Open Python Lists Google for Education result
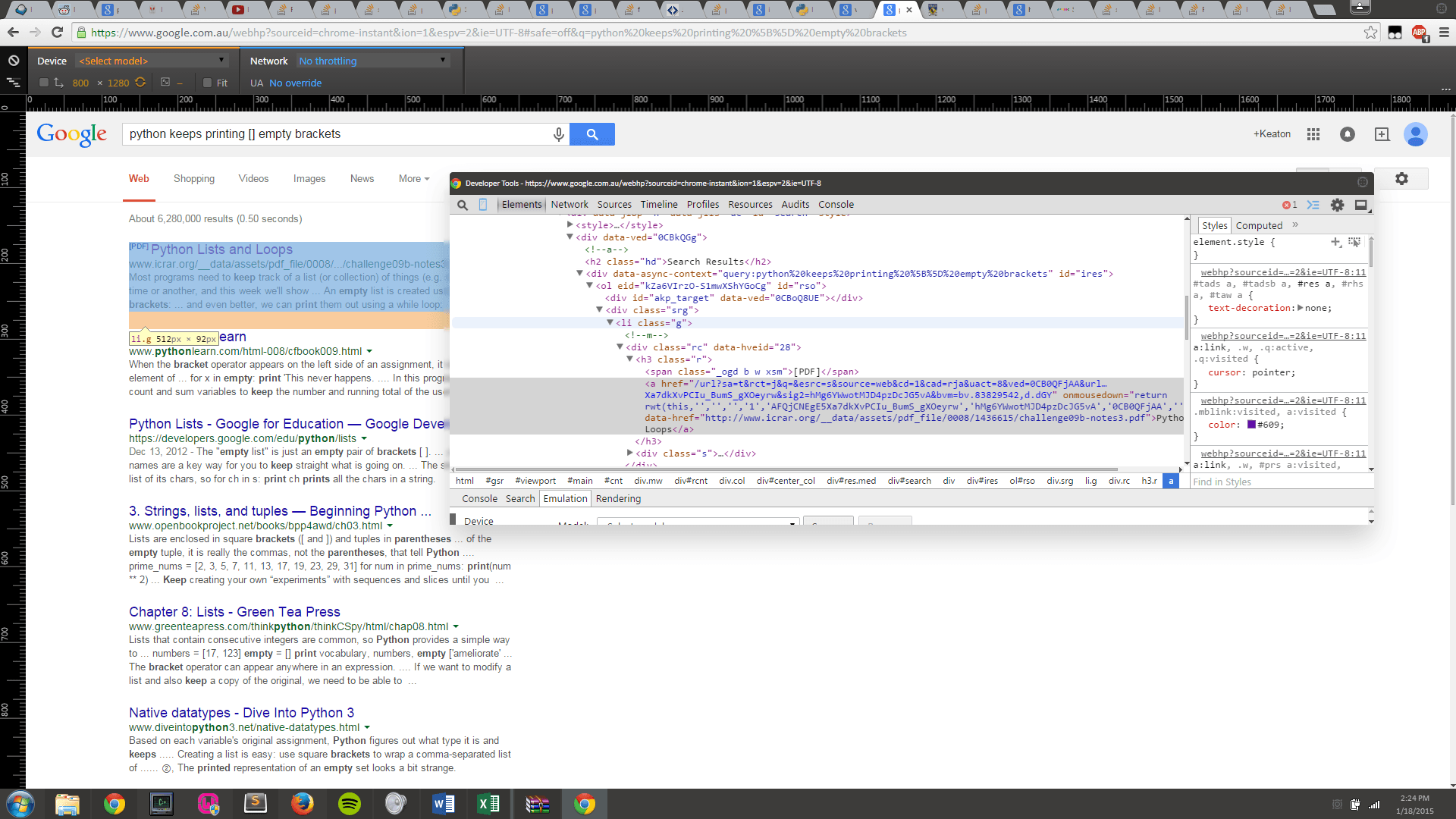 287,424
